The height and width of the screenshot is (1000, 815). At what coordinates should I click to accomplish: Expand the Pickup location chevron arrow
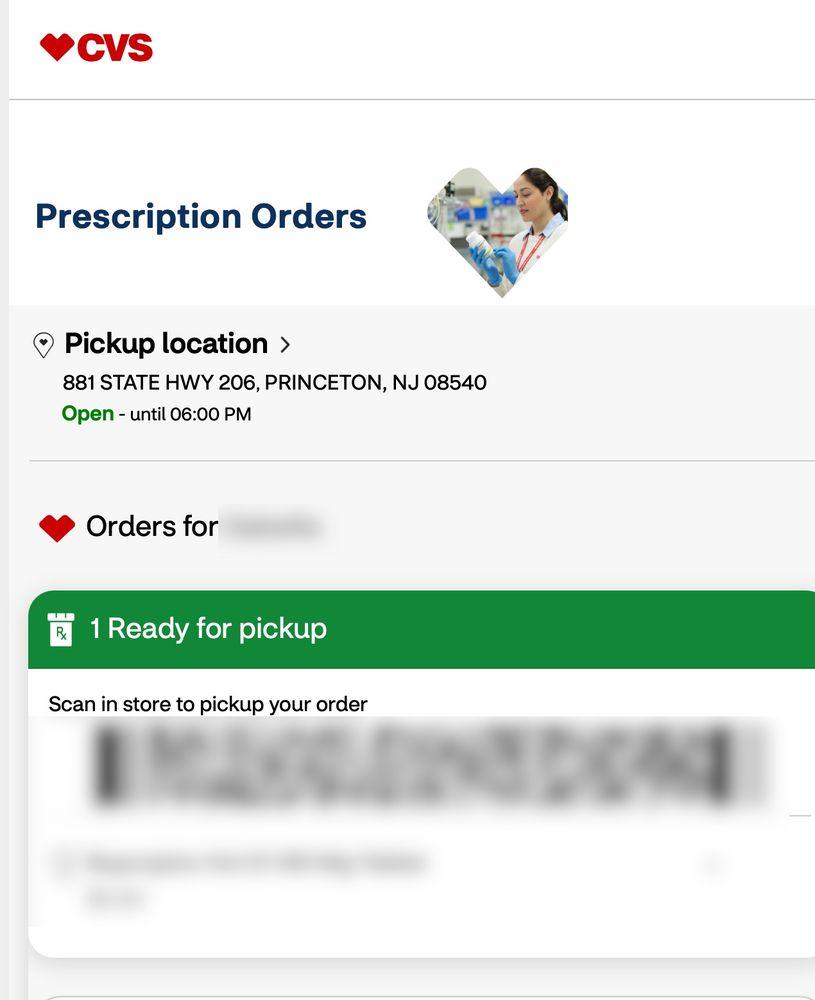[x=285, y=345]
